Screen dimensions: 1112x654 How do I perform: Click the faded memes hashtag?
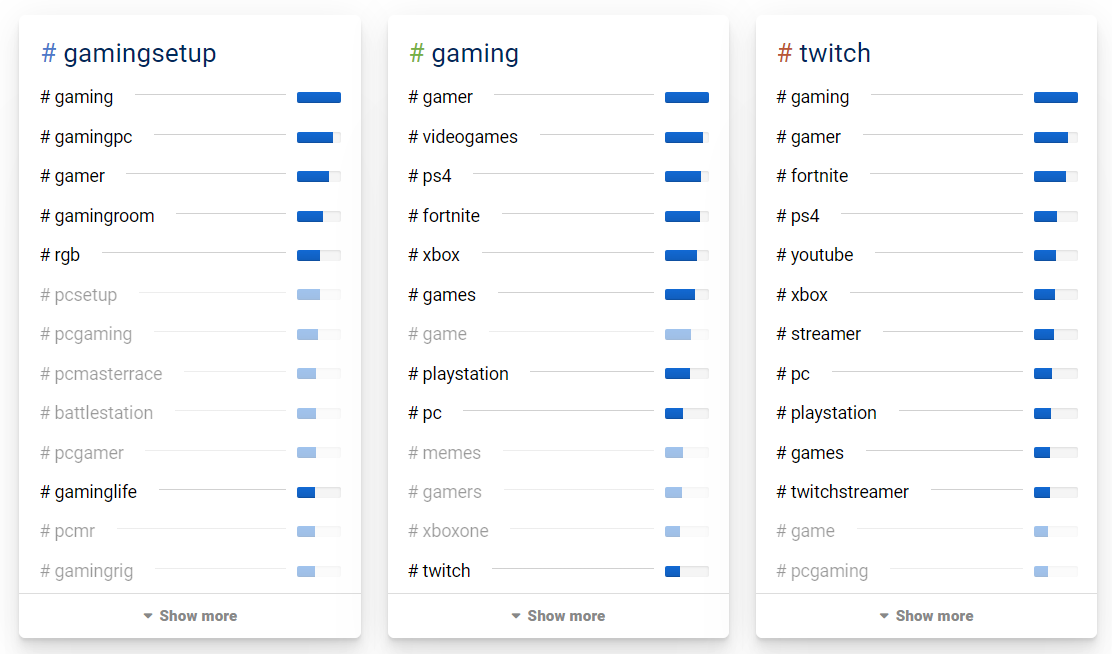tap(444, 453)
